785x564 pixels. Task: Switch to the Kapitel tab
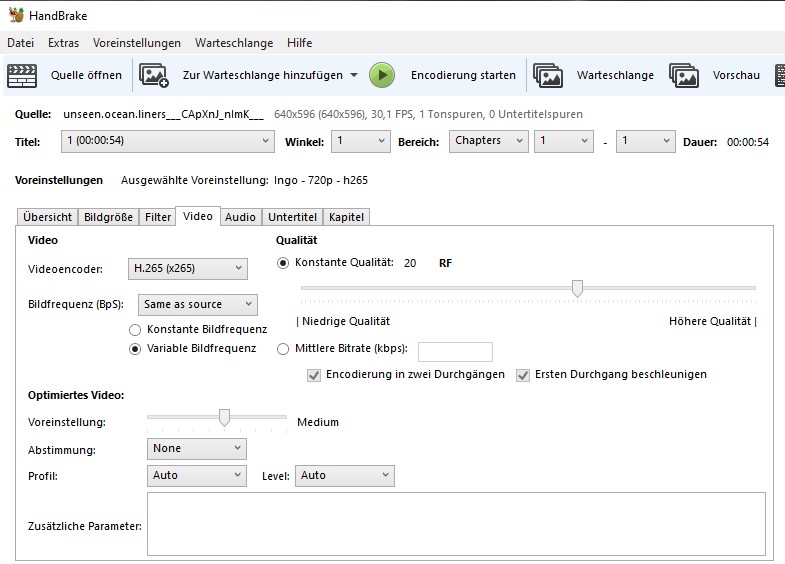pos(346,217)
